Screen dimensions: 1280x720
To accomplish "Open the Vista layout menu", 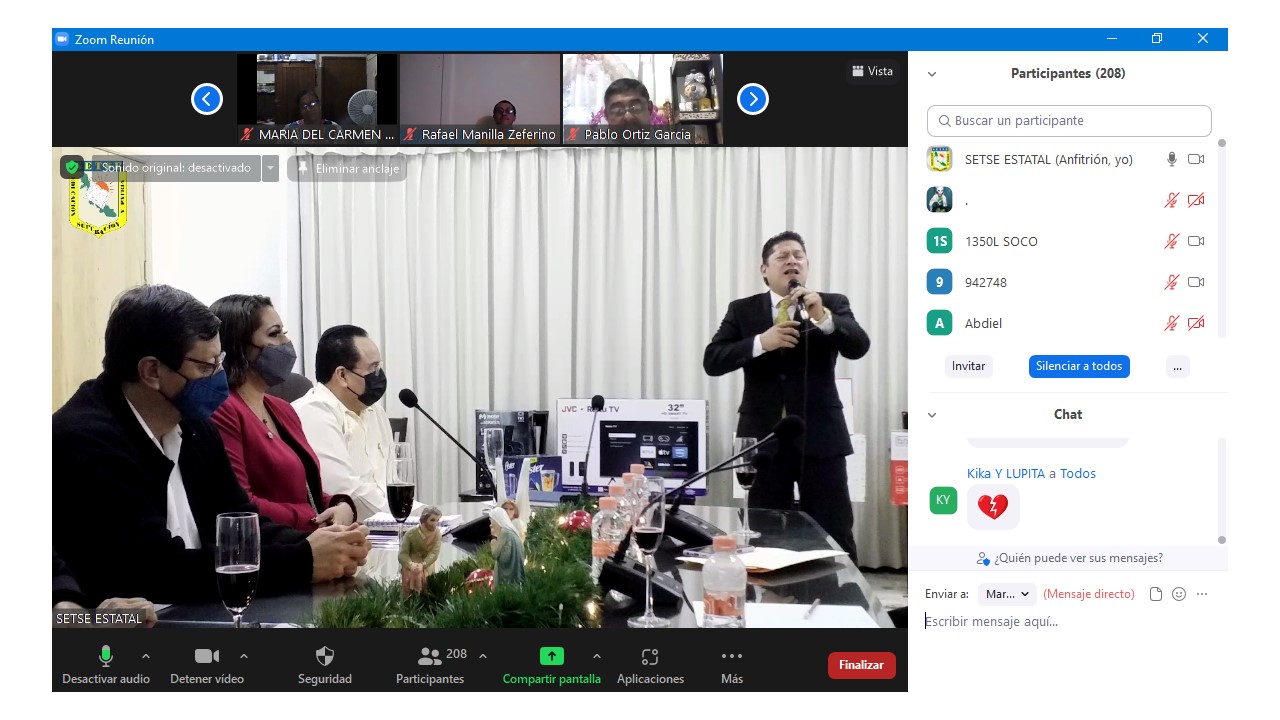I will click(x=872, y=71).
